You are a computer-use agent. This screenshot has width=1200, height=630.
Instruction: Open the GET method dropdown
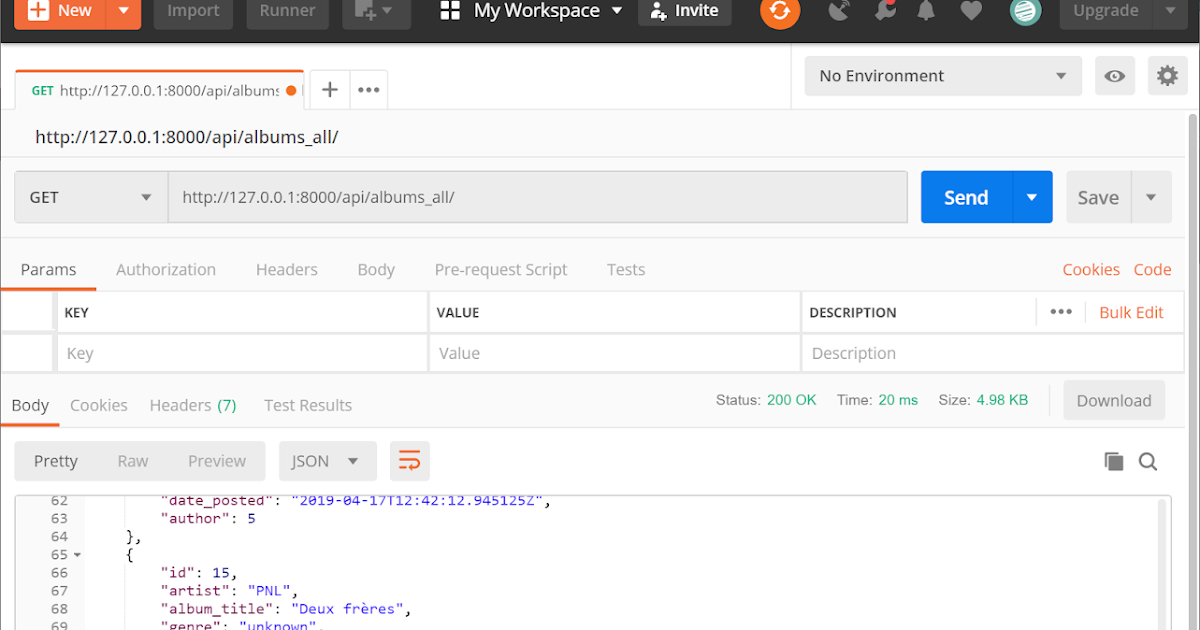tap(90, 197)
